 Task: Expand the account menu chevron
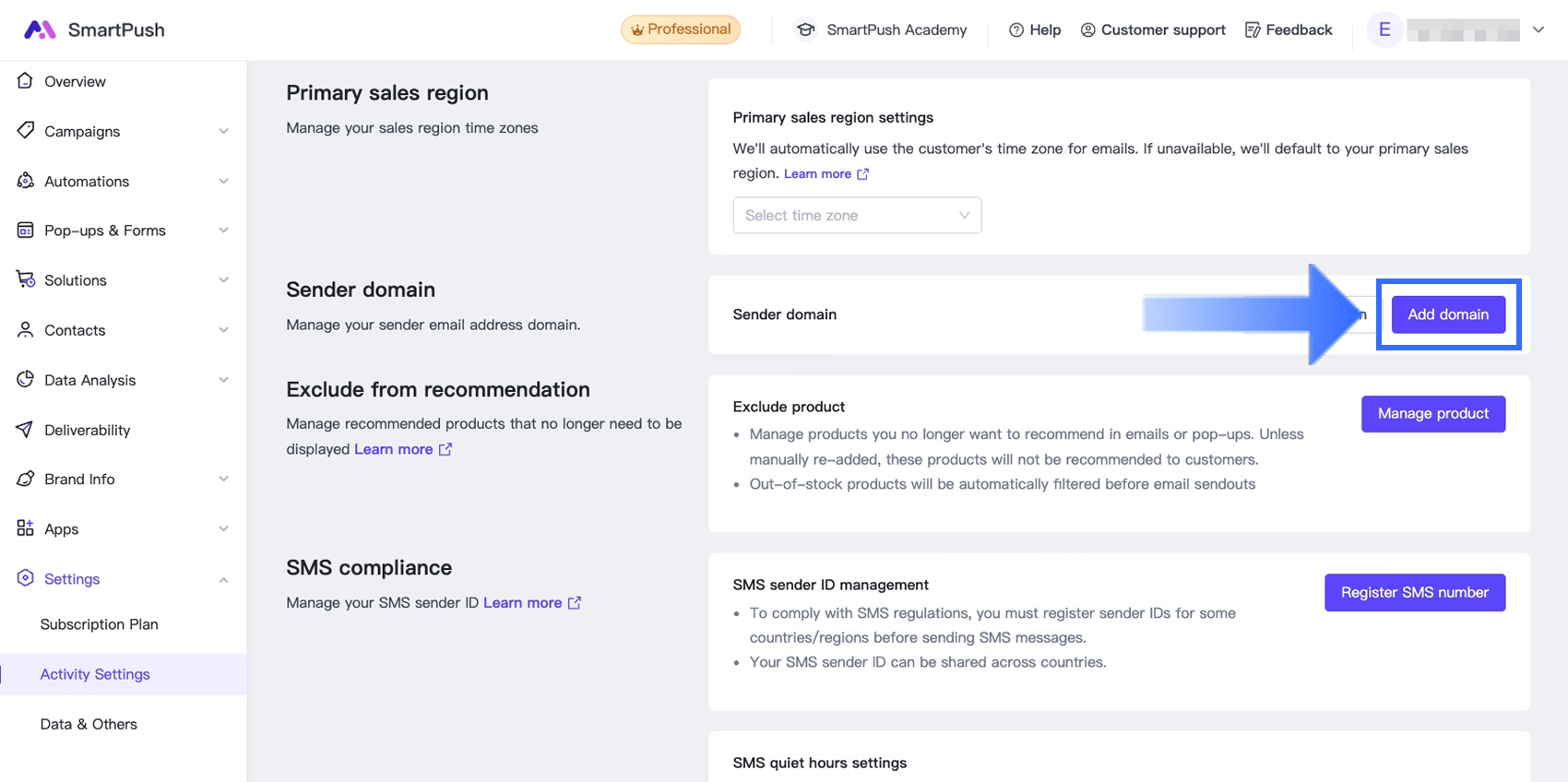point(1538,30)
